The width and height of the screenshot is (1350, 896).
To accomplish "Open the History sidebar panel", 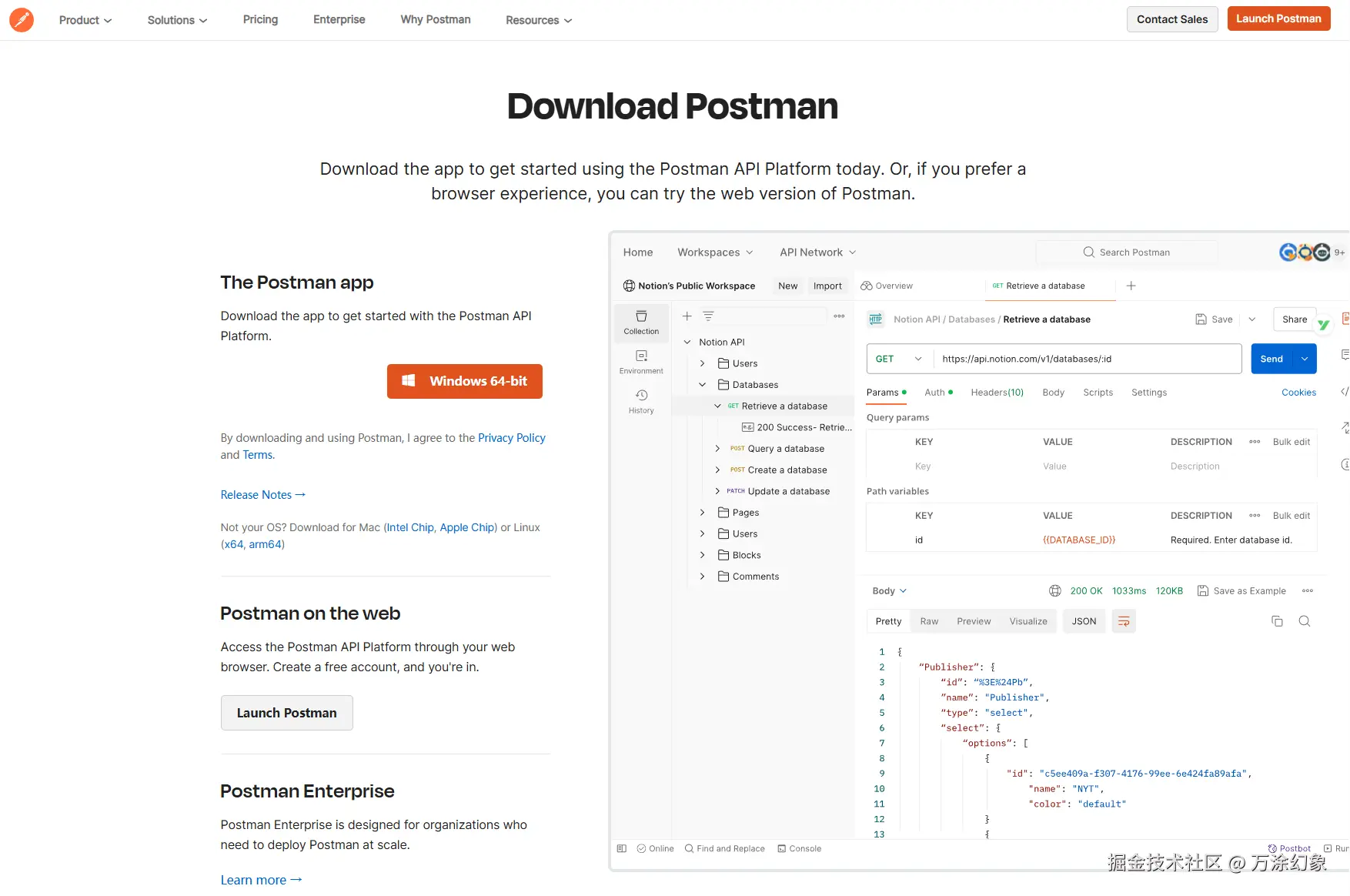I will (x=641, y=401).
